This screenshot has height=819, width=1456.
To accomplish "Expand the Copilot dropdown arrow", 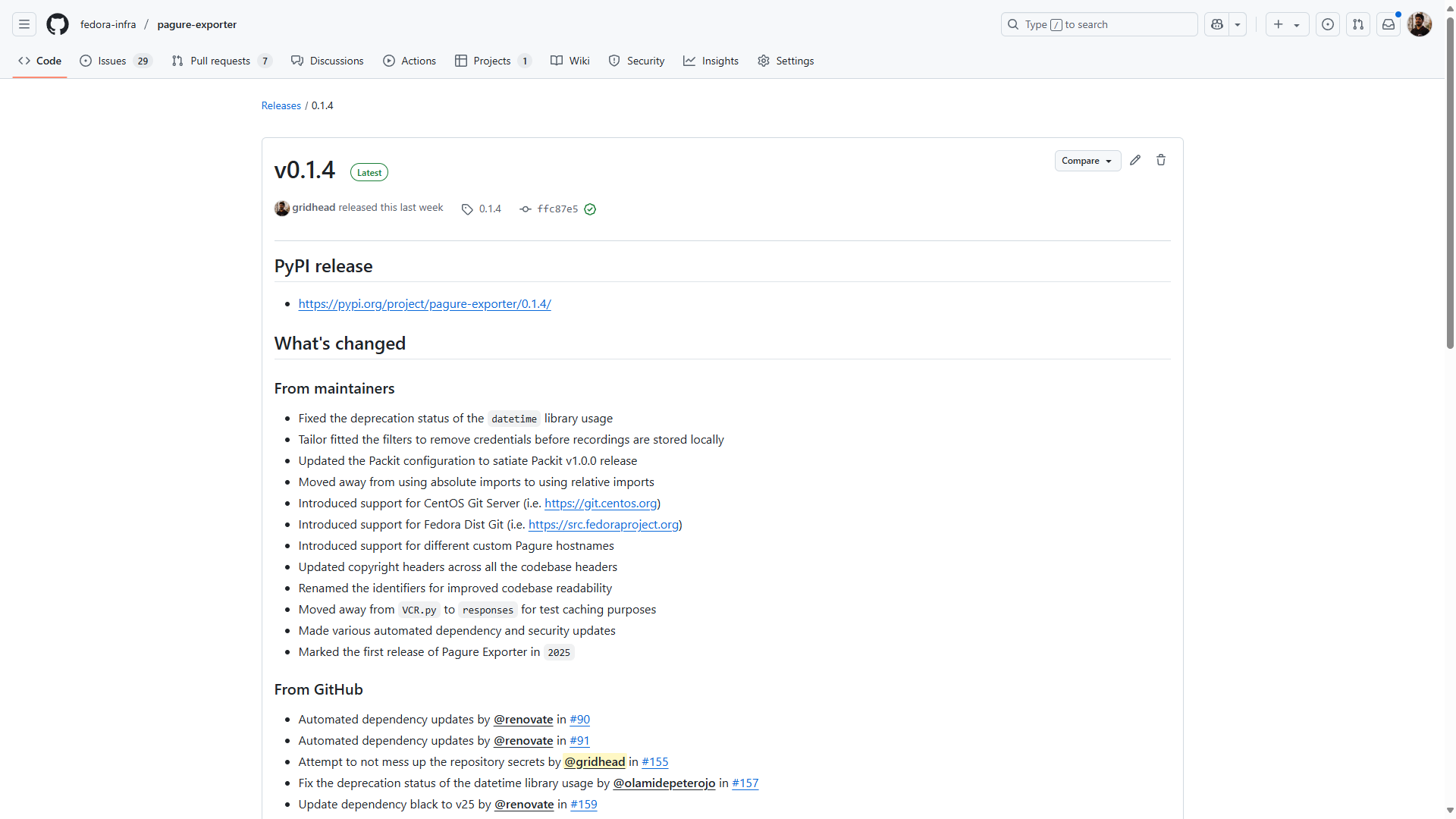I will pos(1238,24).
